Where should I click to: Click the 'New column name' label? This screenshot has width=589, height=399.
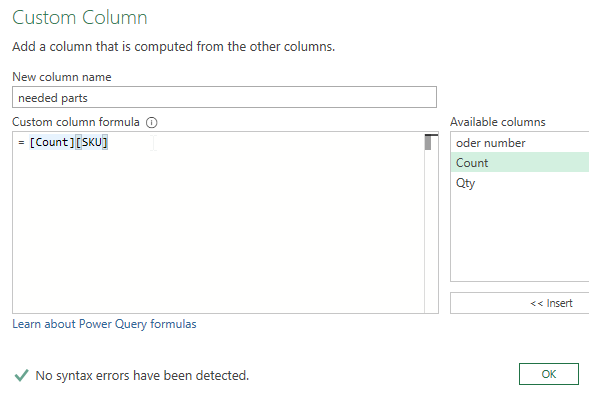[62, 77]
